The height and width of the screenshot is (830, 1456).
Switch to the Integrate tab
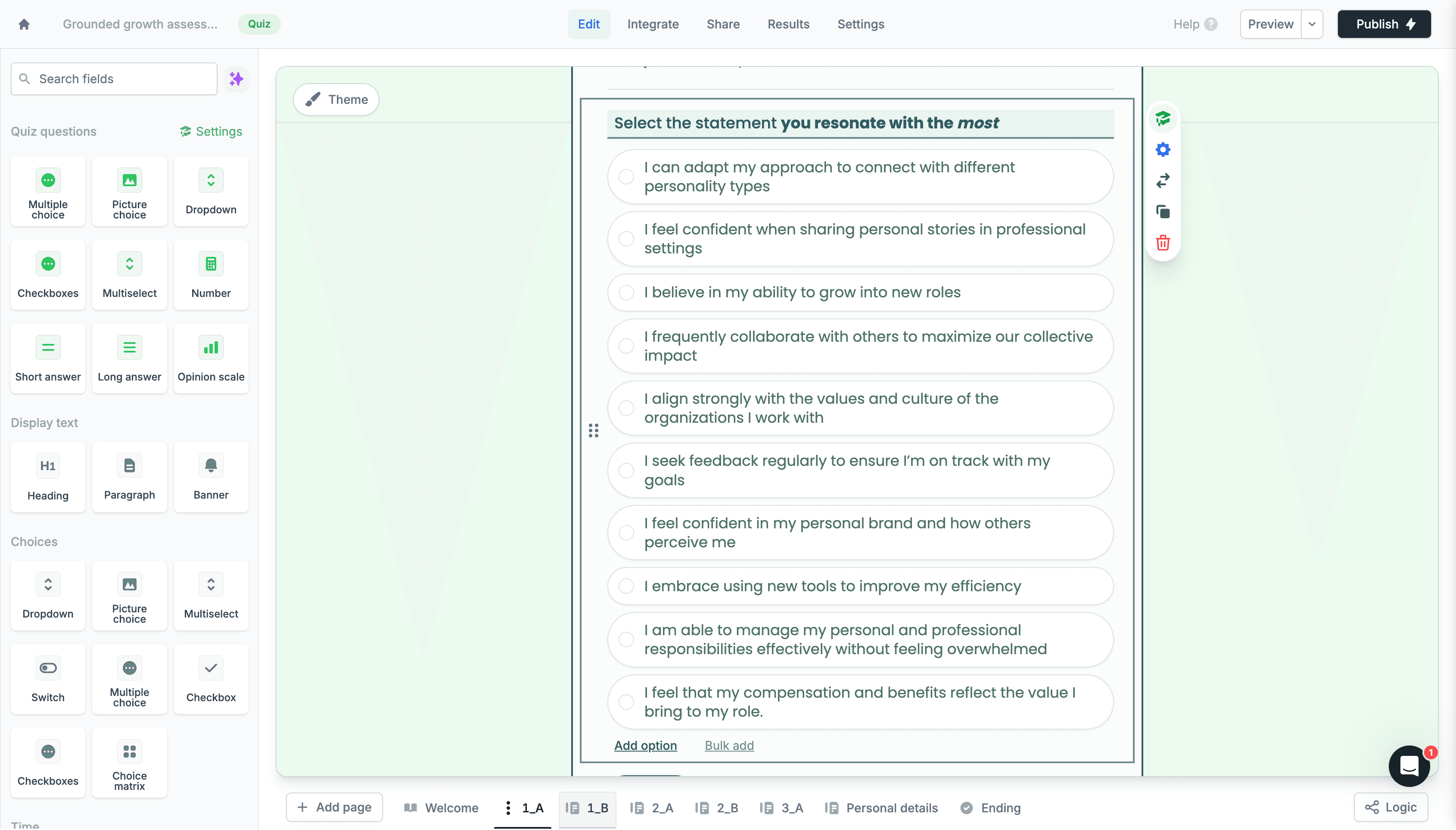pos(653,24)
